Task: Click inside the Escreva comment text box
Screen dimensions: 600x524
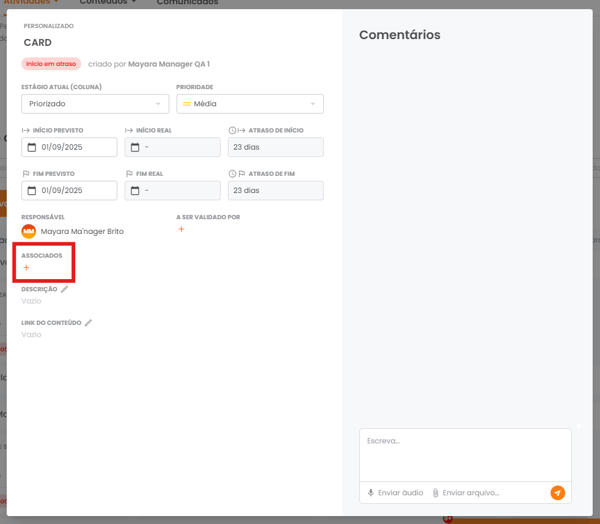Action: [x=465, y=455]
